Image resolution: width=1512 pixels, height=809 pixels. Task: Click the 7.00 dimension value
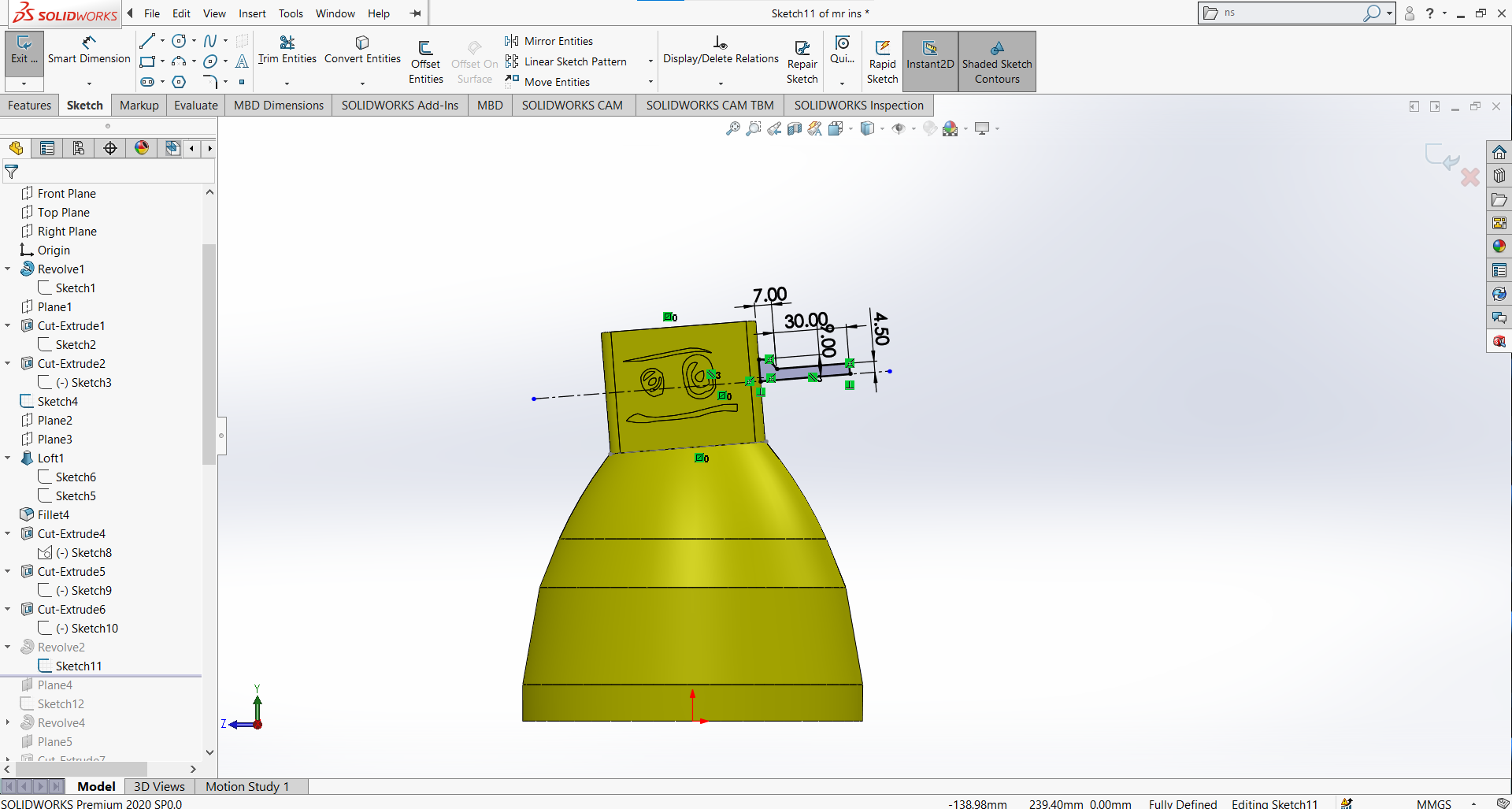769,295
